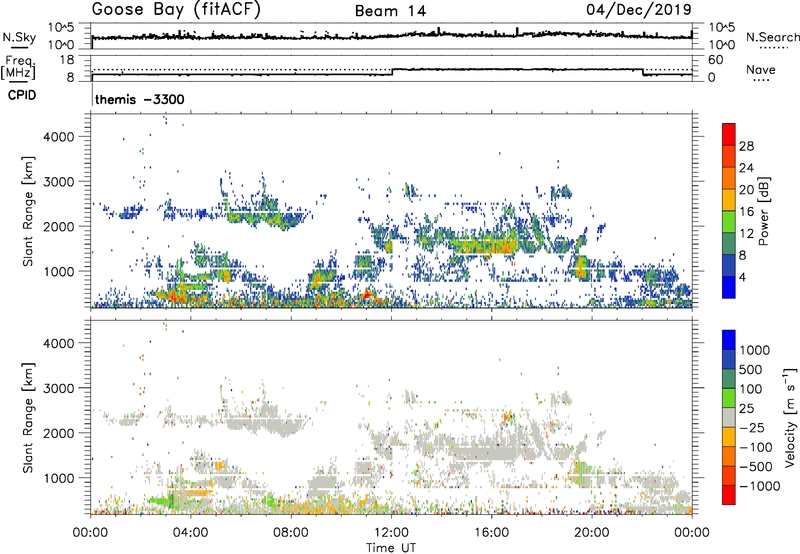Click the "Beam 14" heading
The image size is (800, 554).
click(x=390, y=11)
